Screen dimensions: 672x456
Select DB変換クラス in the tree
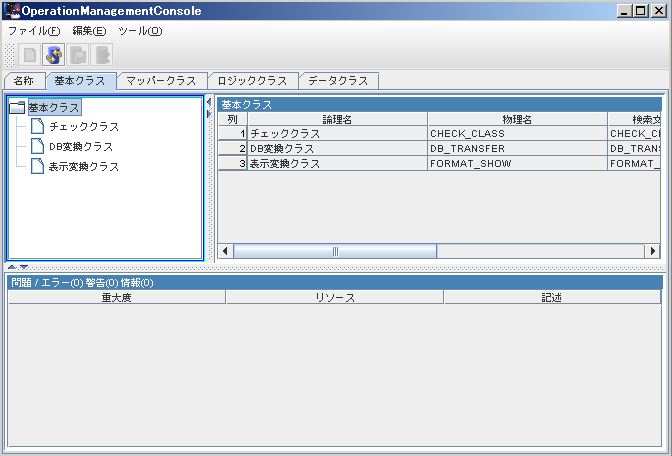pyautogui.click(x=81, y=146)
